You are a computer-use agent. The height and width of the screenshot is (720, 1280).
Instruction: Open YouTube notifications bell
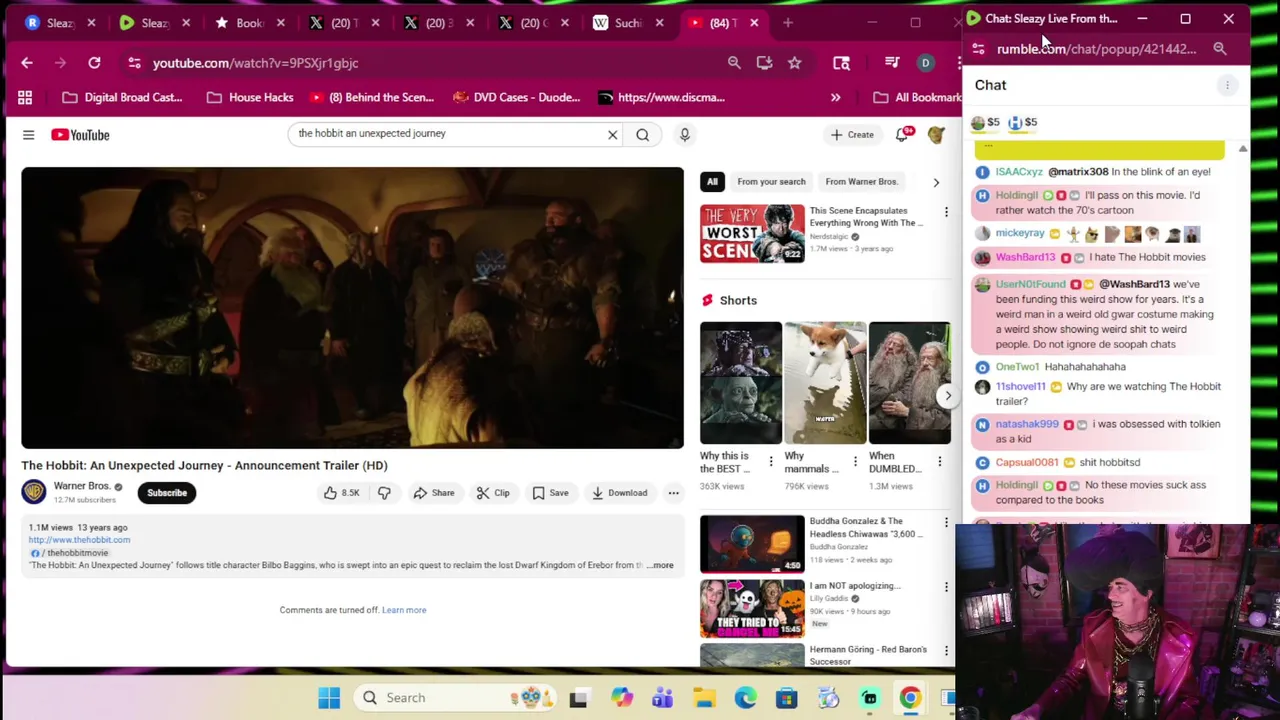902,135
